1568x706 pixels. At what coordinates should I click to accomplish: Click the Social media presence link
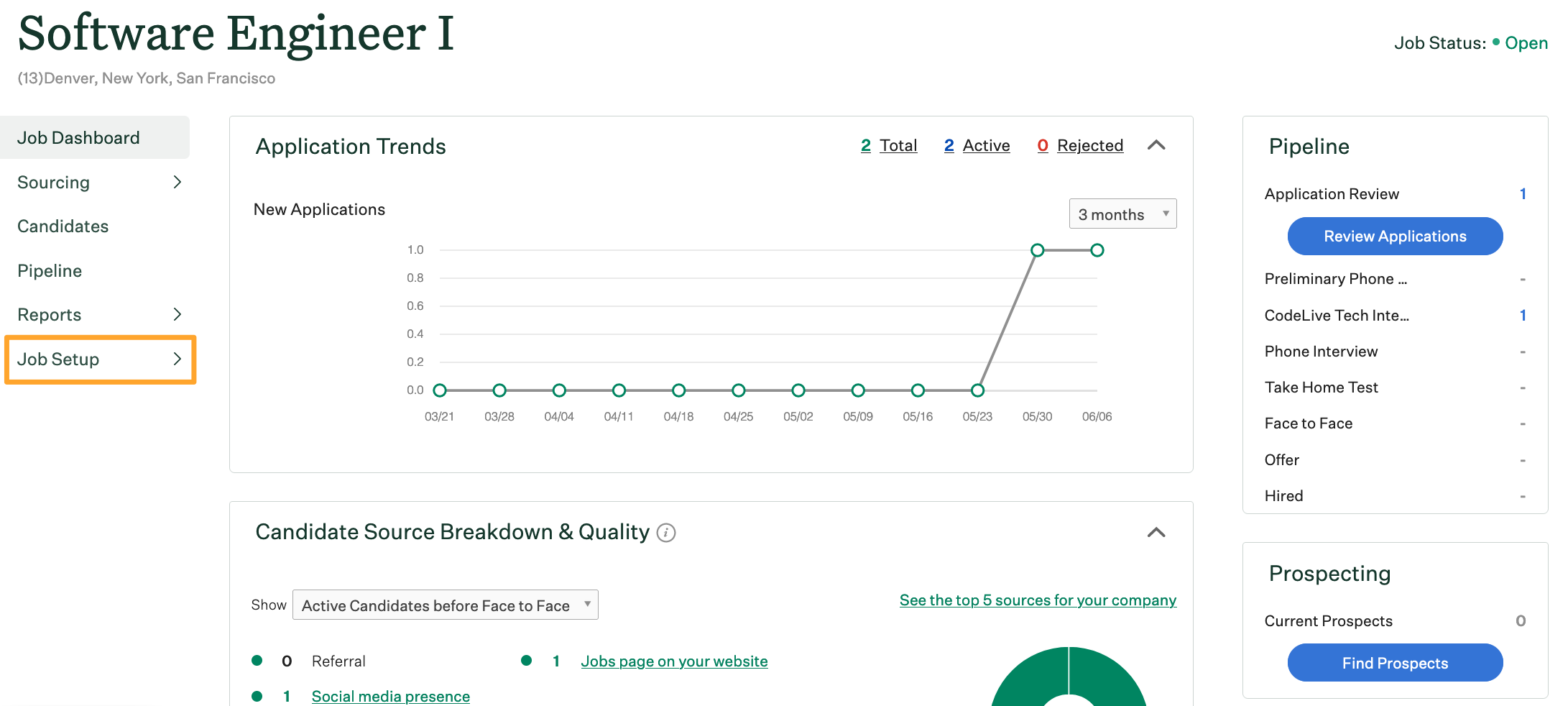tap(391, 696)
